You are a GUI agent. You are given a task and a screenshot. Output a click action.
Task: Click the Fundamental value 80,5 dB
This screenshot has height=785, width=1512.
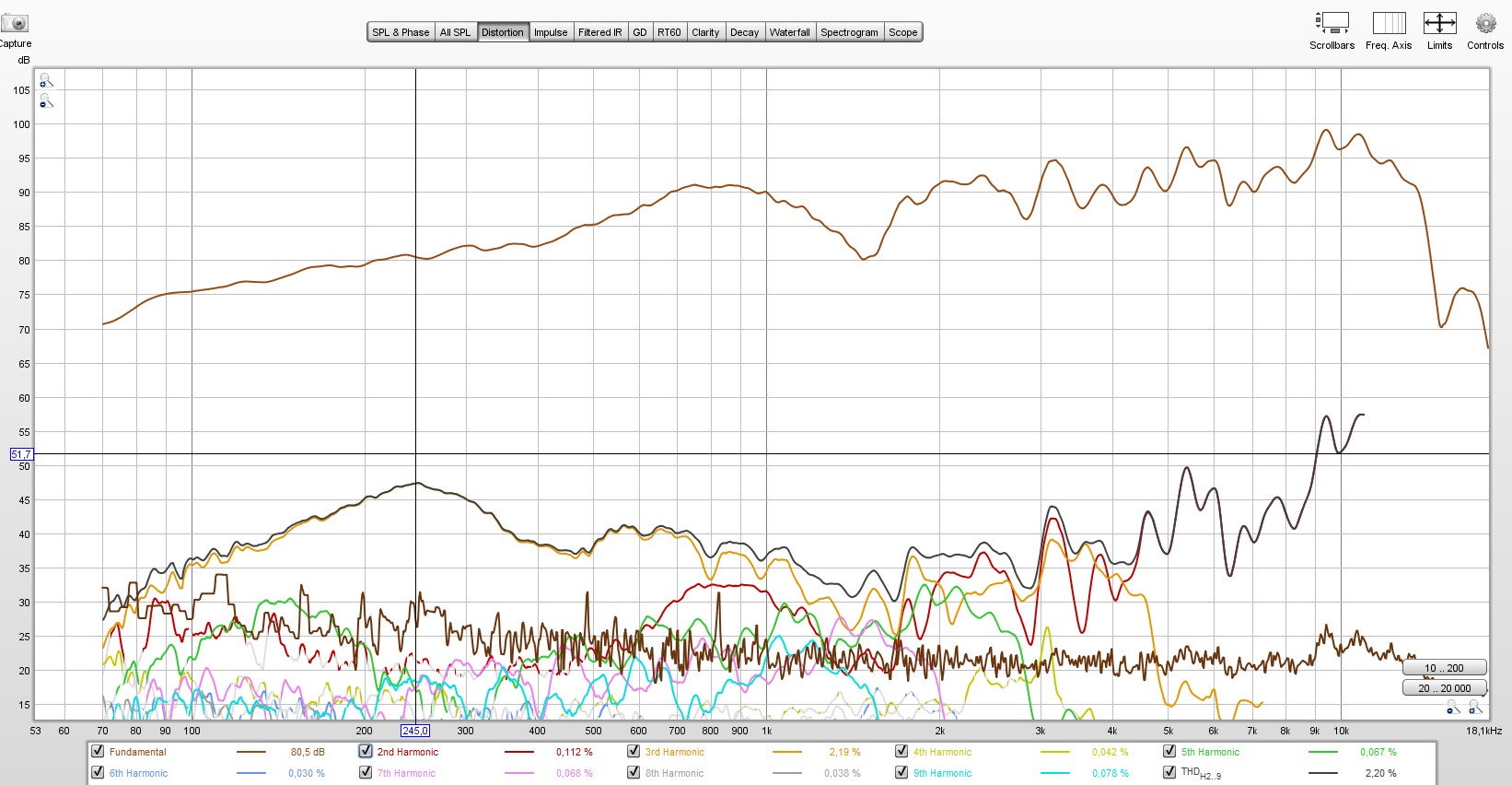click(x=308, y=752)
